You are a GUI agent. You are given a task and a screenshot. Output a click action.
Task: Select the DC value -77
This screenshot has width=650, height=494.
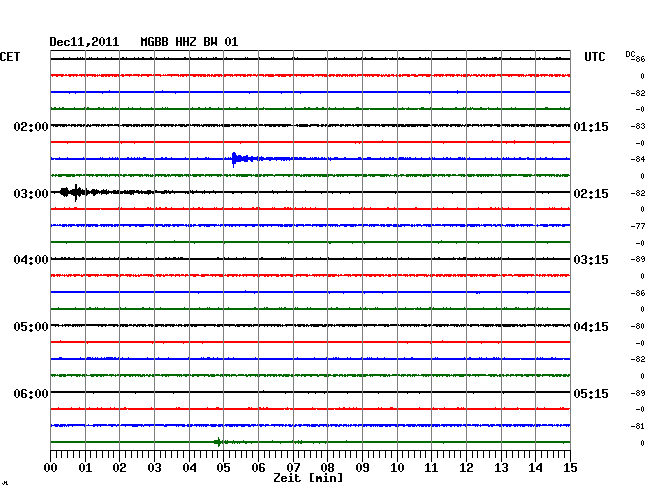point(638,226)
